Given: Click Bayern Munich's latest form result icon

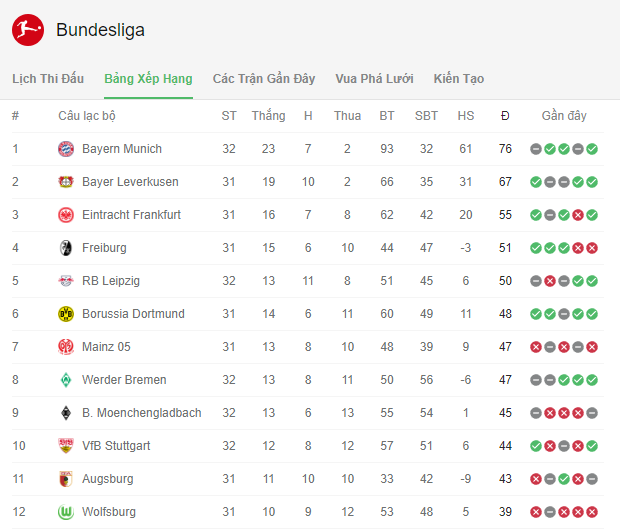Looking at the screenshot, I should pyautogui.click(x=592, y=149).
